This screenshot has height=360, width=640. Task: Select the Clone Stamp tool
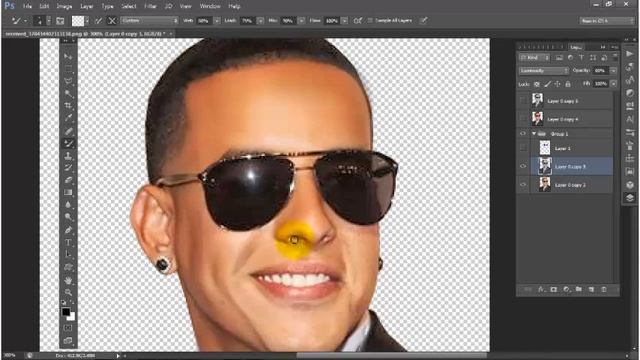point(68,156)
